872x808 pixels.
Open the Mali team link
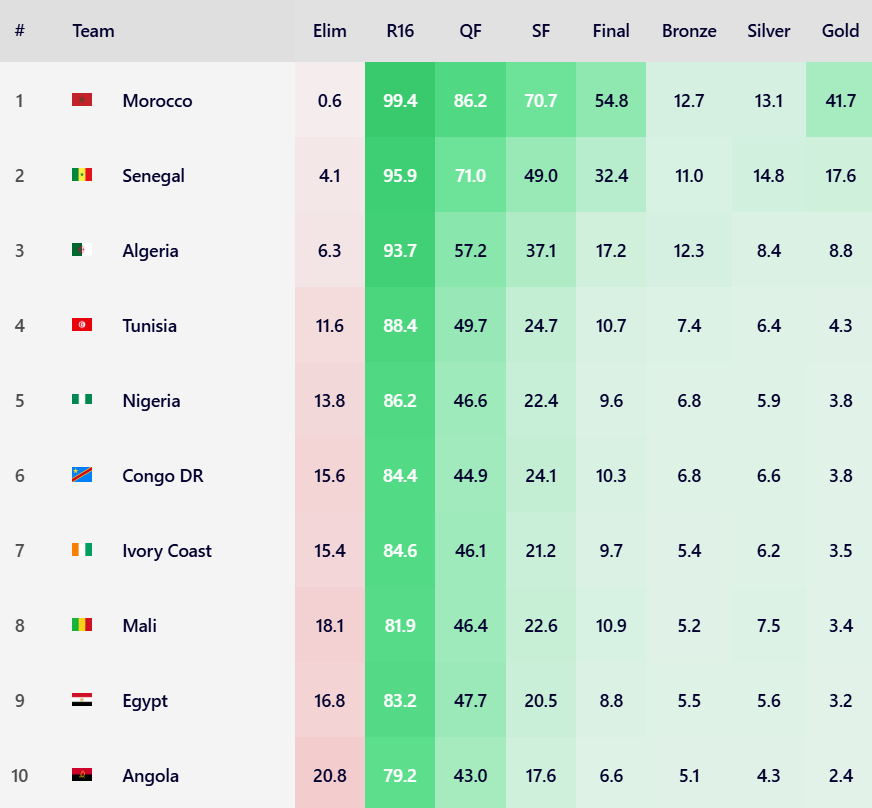[x=139, y=626]
